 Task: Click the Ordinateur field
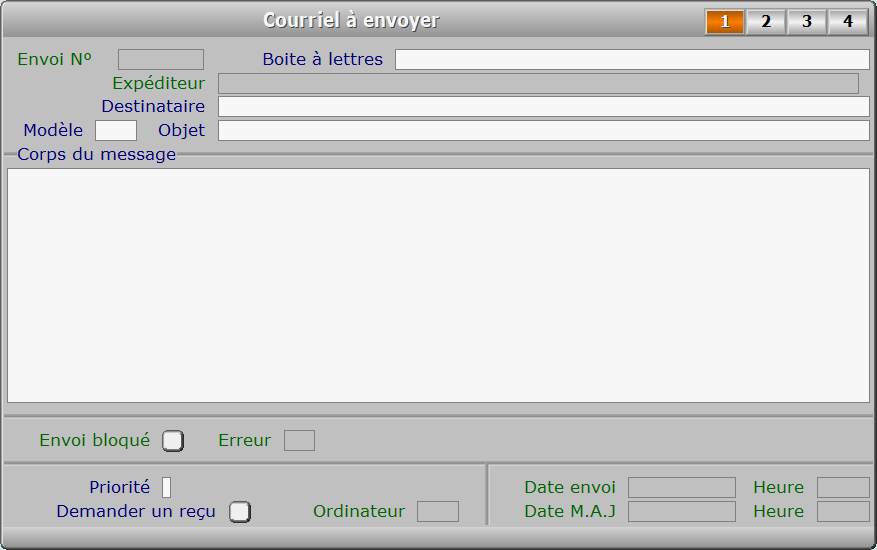pyautogui.click(x=438, y=511)
